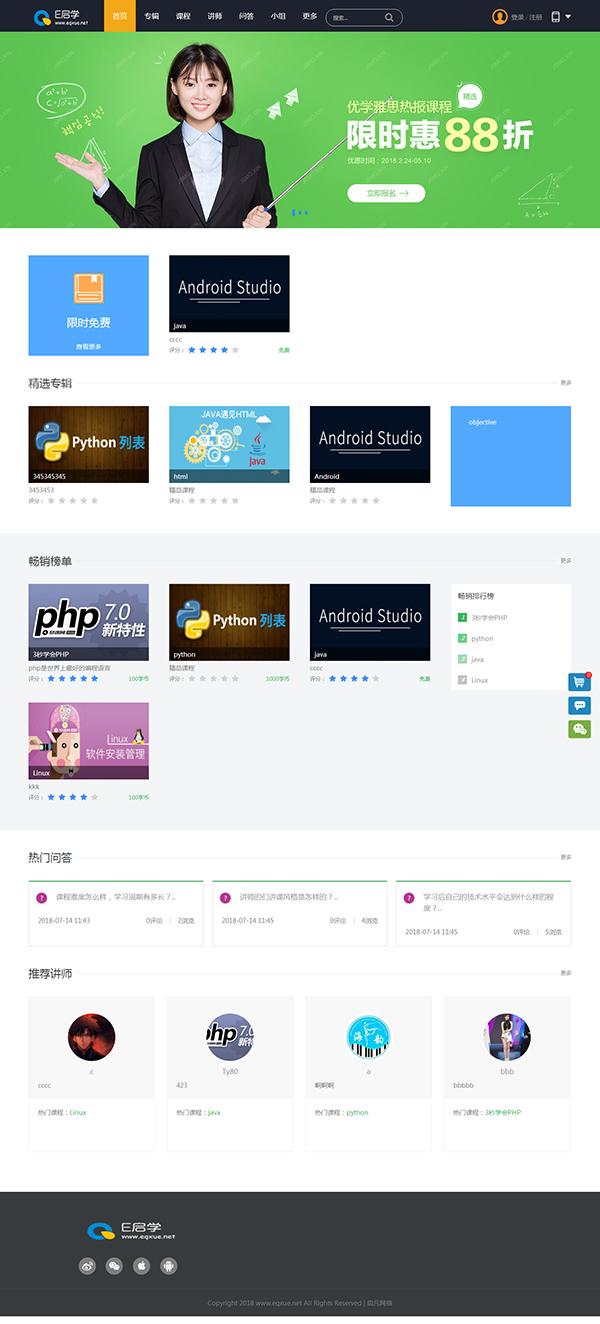Click the banner carousel indicator dots
Viewport: 600px width, 1324px height.
(x=299, y=212)
